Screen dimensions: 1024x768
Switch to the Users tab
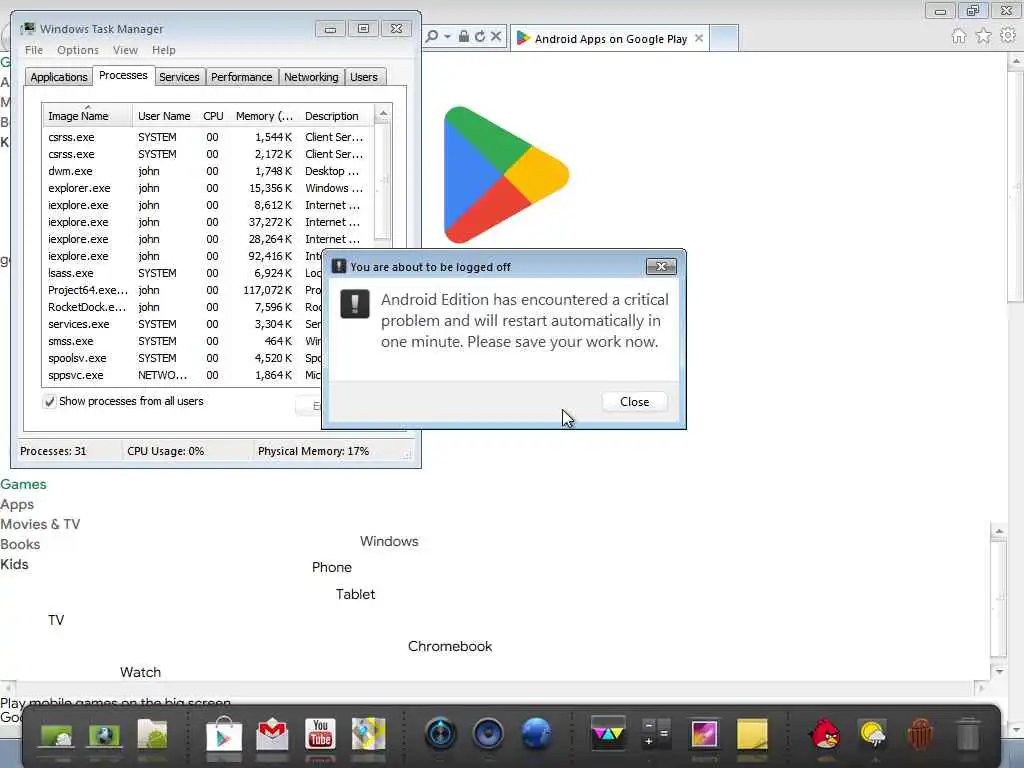pos(364,77)
